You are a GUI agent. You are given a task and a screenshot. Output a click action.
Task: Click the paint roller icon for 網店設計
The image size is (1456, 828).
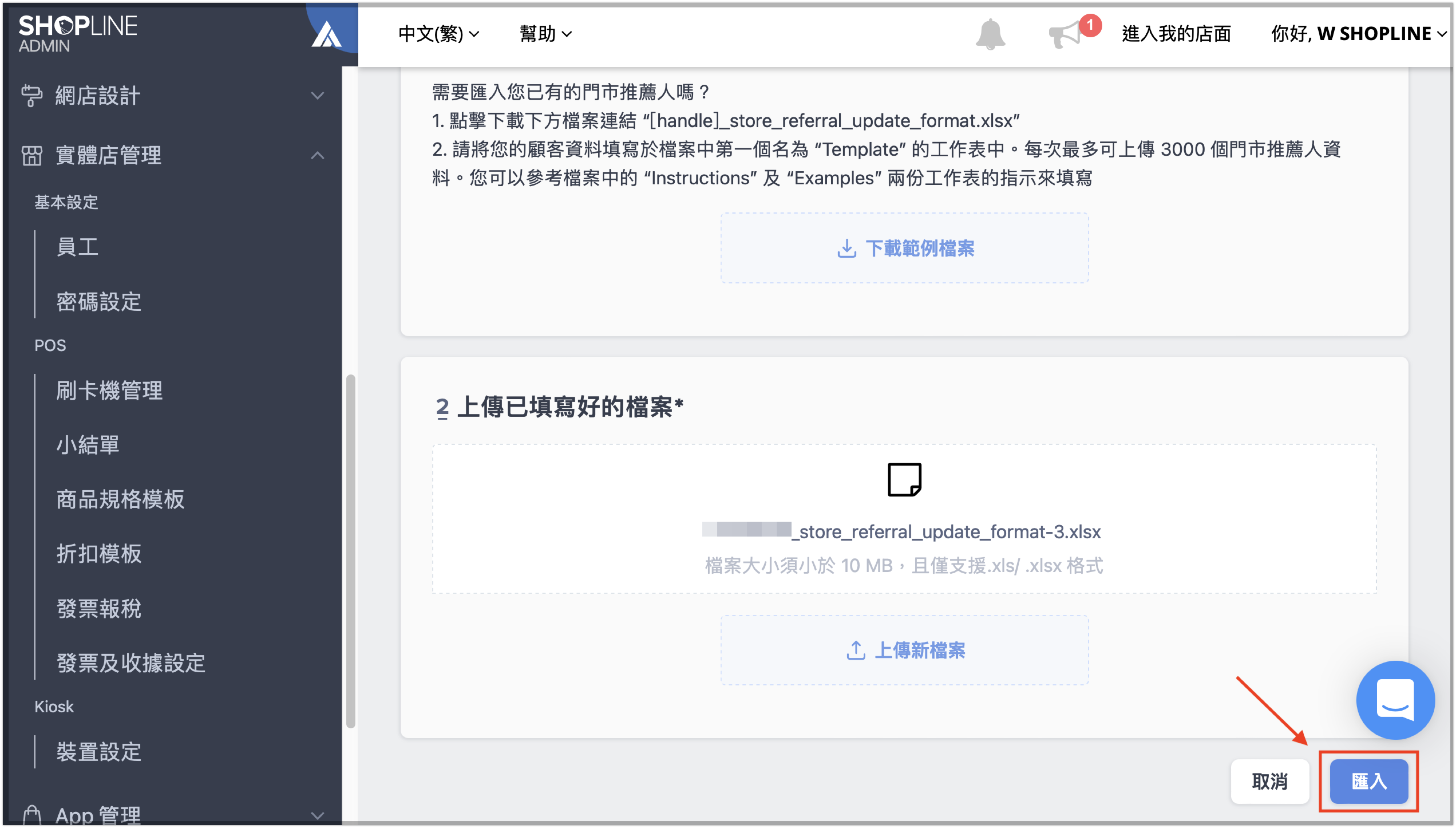tap(31, 96)
